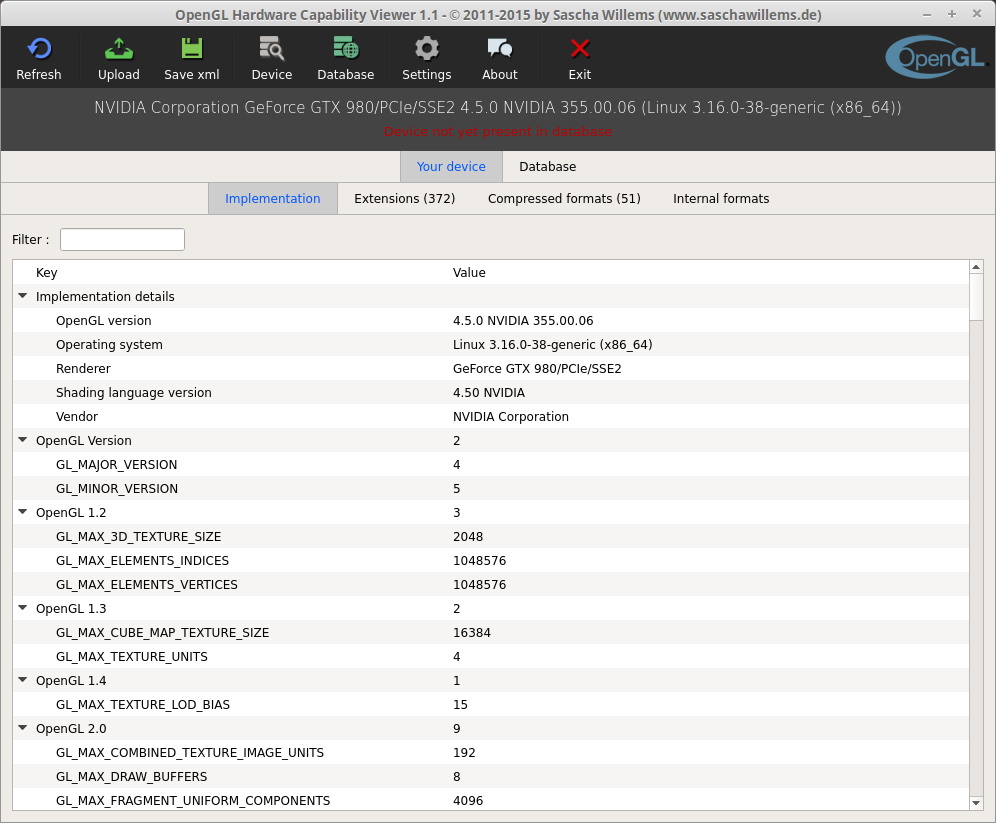The image size is (996, 823).
Task: Select the OpenGL version row
Action: coord(490,320)
